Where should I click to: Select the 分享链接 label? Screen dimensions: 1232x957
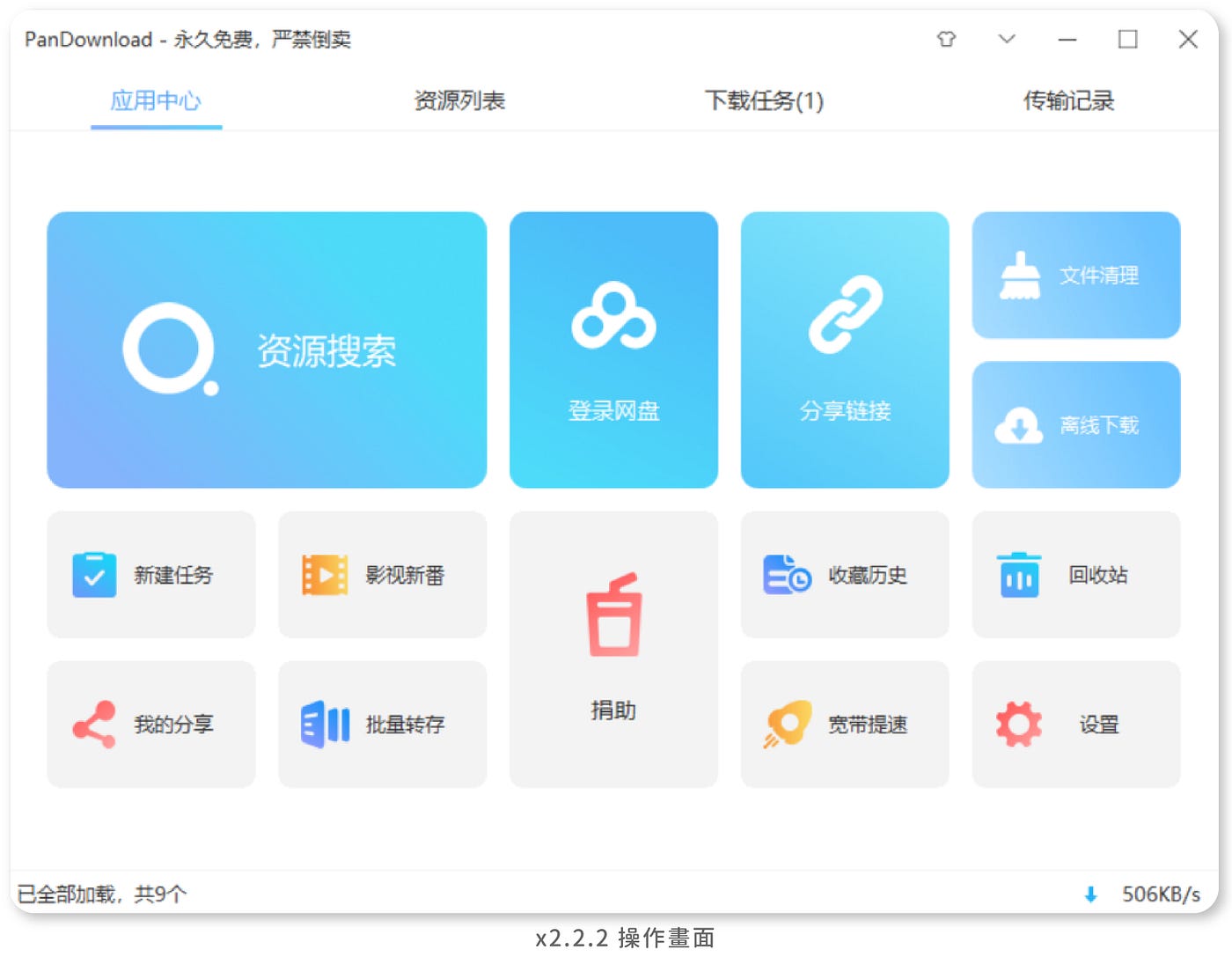845,410
